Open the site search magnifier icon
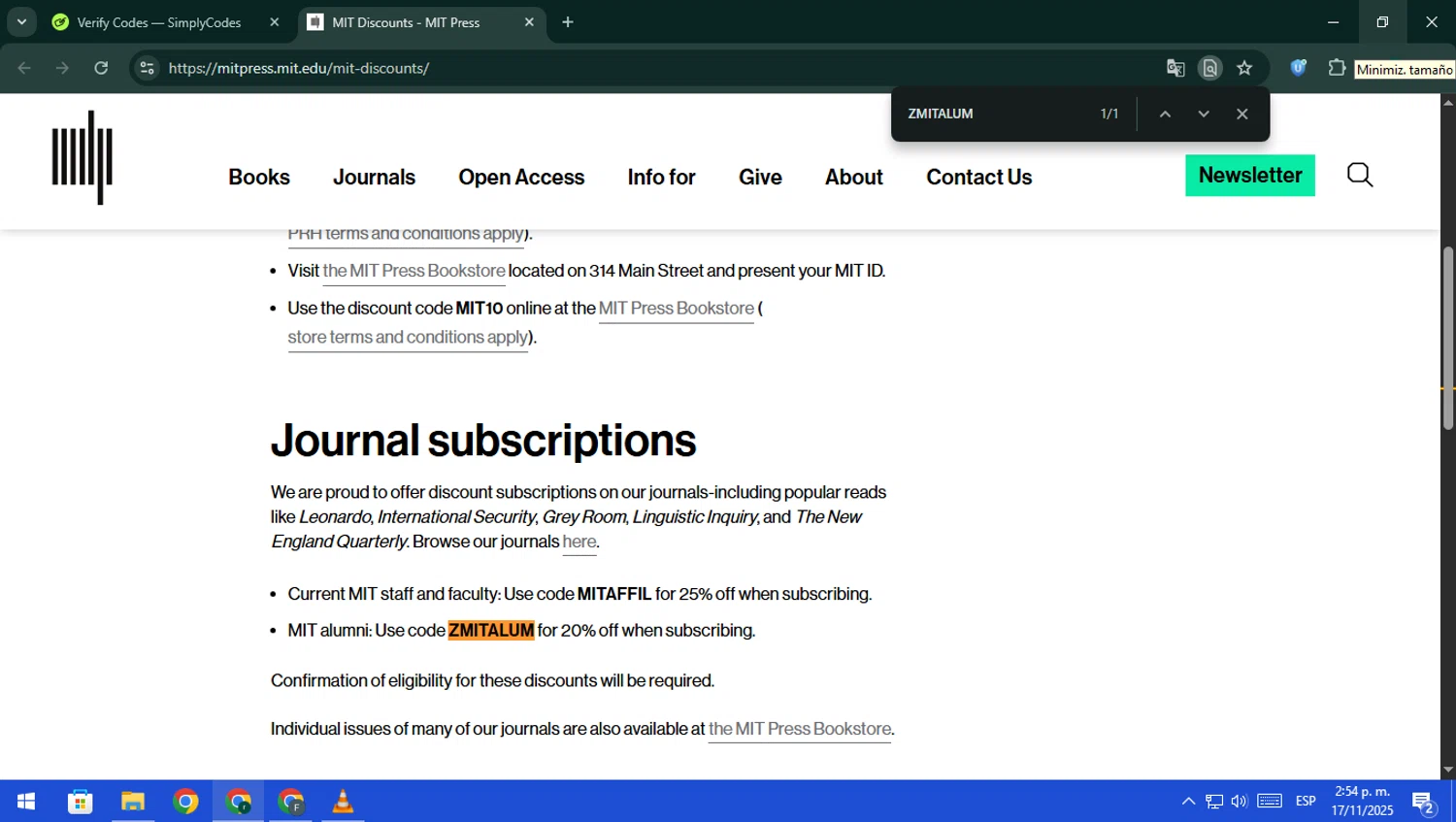The height and width of the screenshot is (822, 1456). point(1360,175)
